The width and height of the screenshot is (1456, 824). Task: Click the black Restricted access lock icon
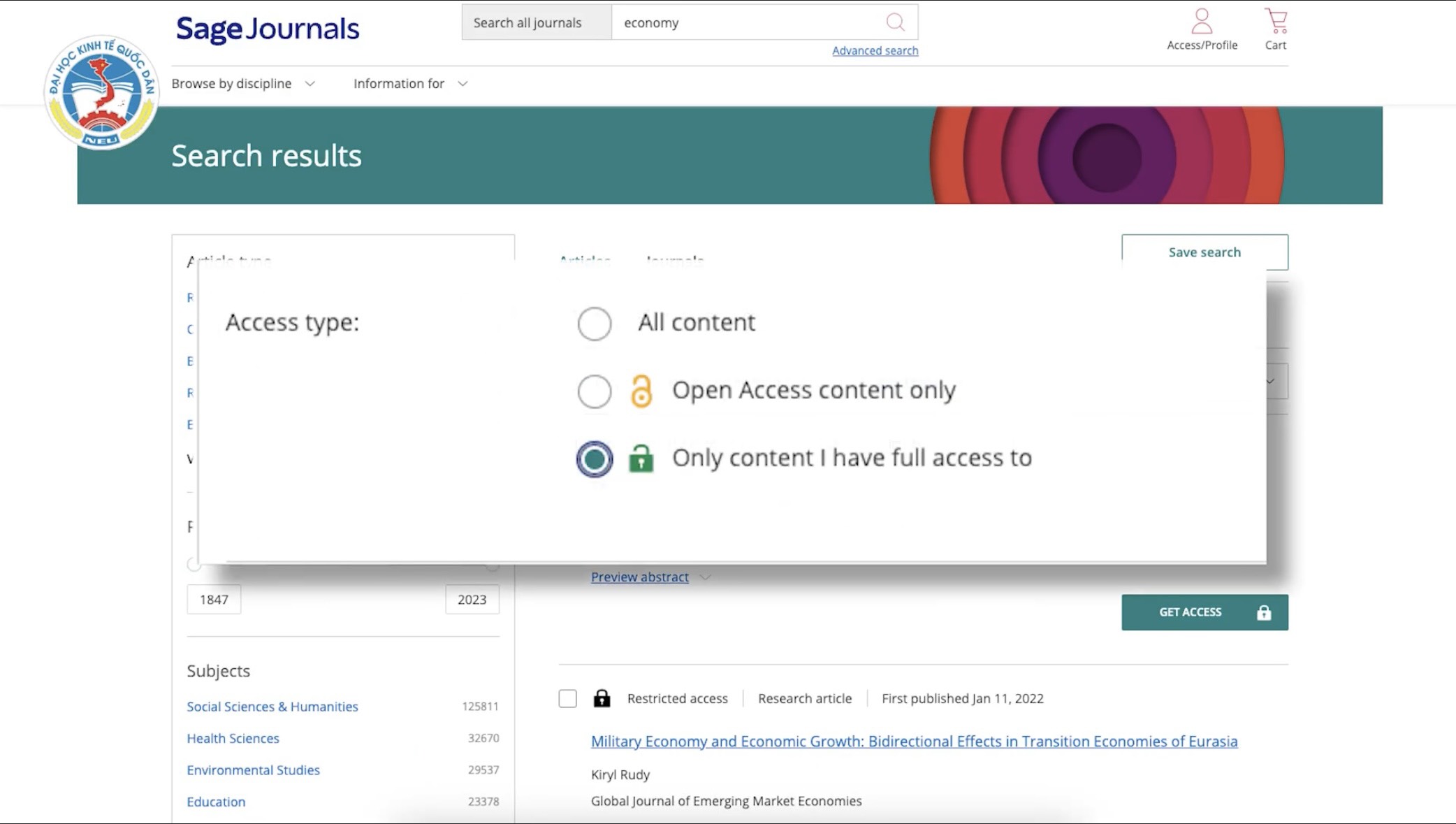click(602, 698)
